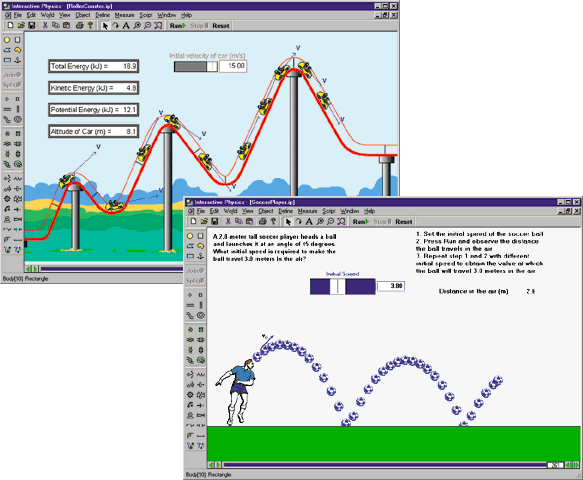The height and width of the screenshot is (480, 583).
Task: Click the print icon in the soccer window toolbar
Action: tap(262, 222)
